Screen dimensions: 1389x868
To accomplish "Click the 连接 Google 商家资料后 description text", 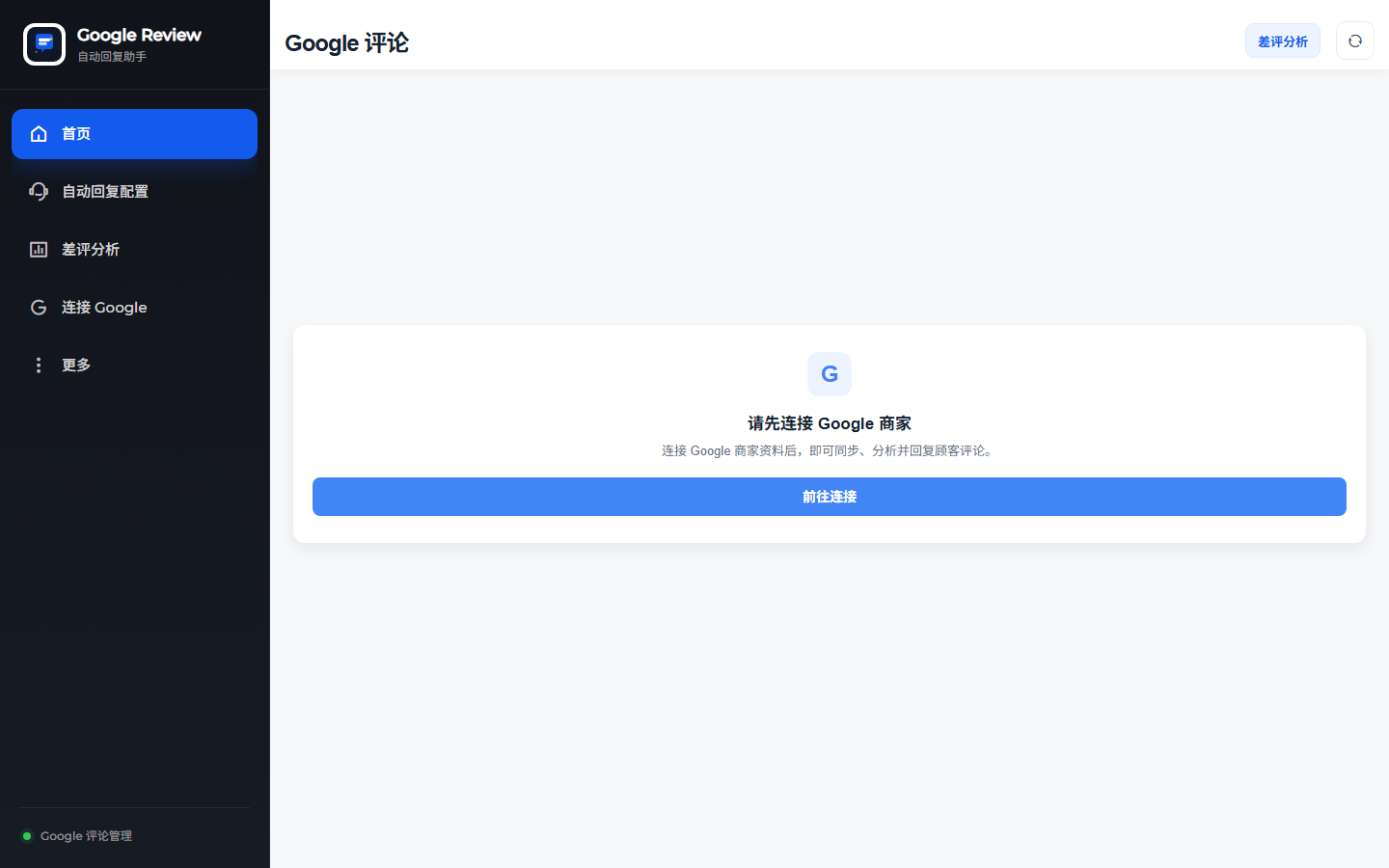I will pos(830,450).
